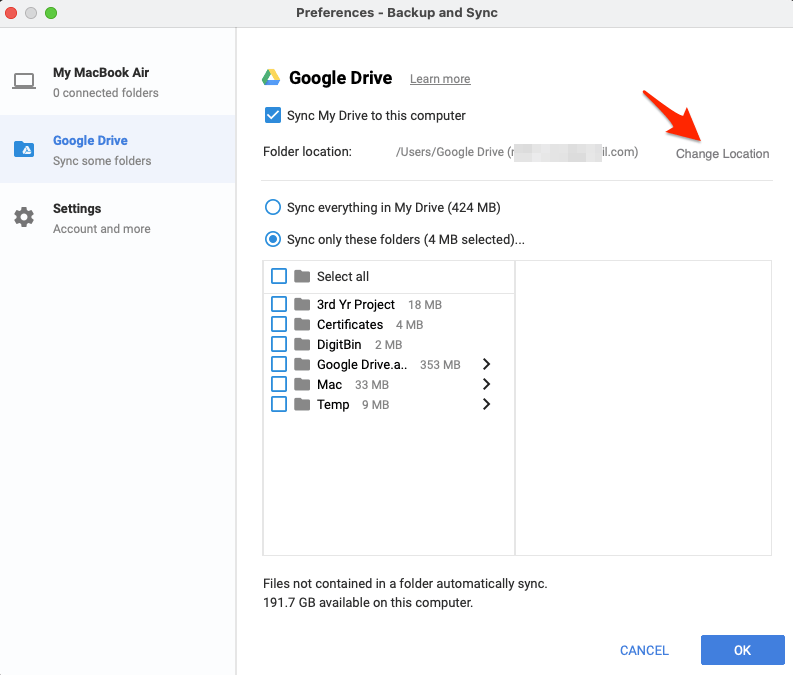Image resolution: width=793 pixels, height=675 pixels.
Task: Click the Settings gear icon
Action: [x=24, y=217]
